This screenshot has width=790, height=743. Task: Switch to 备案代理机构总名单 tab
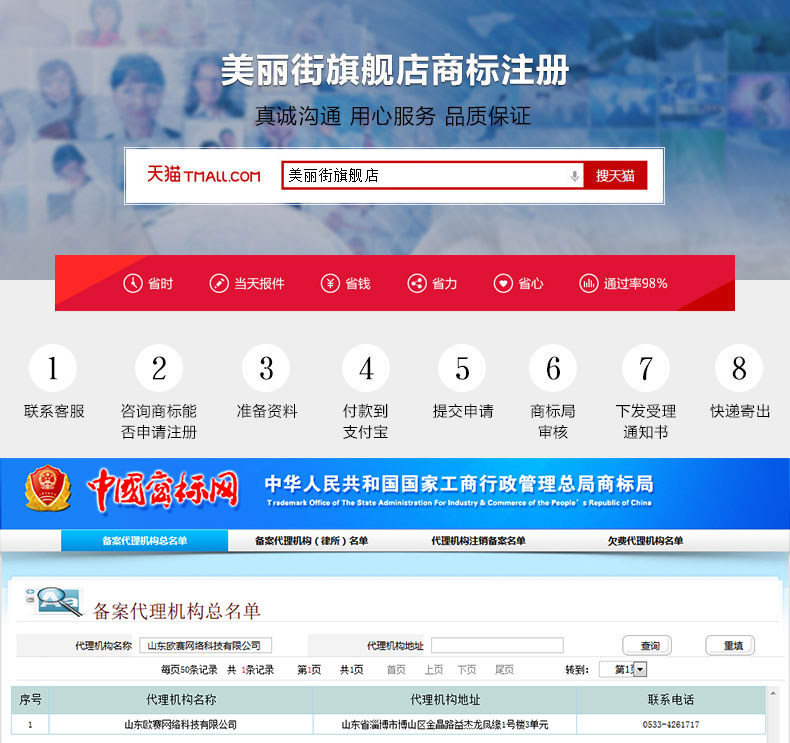145,541
